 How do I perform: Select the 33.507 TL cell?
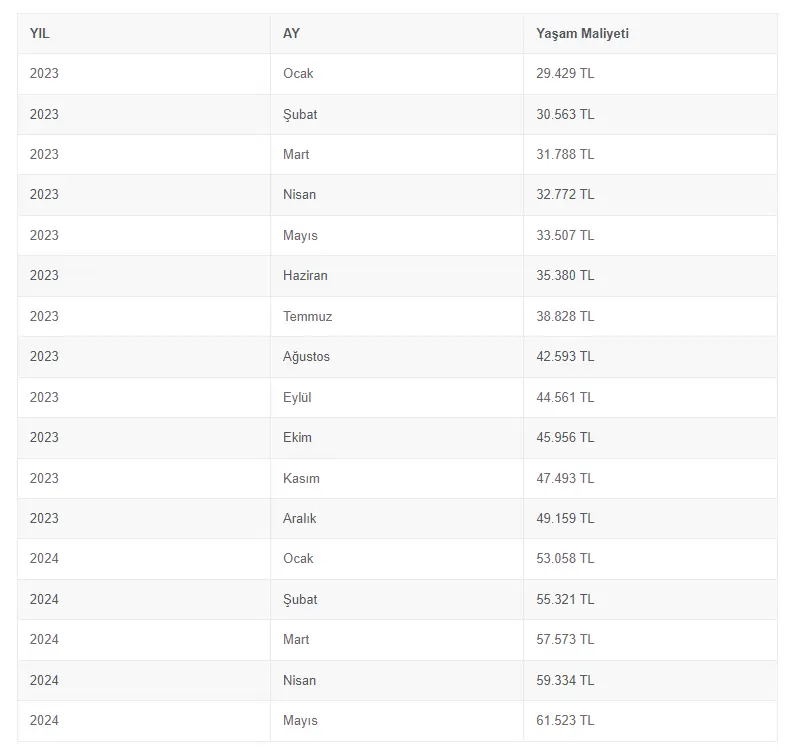tap(565, 235)
